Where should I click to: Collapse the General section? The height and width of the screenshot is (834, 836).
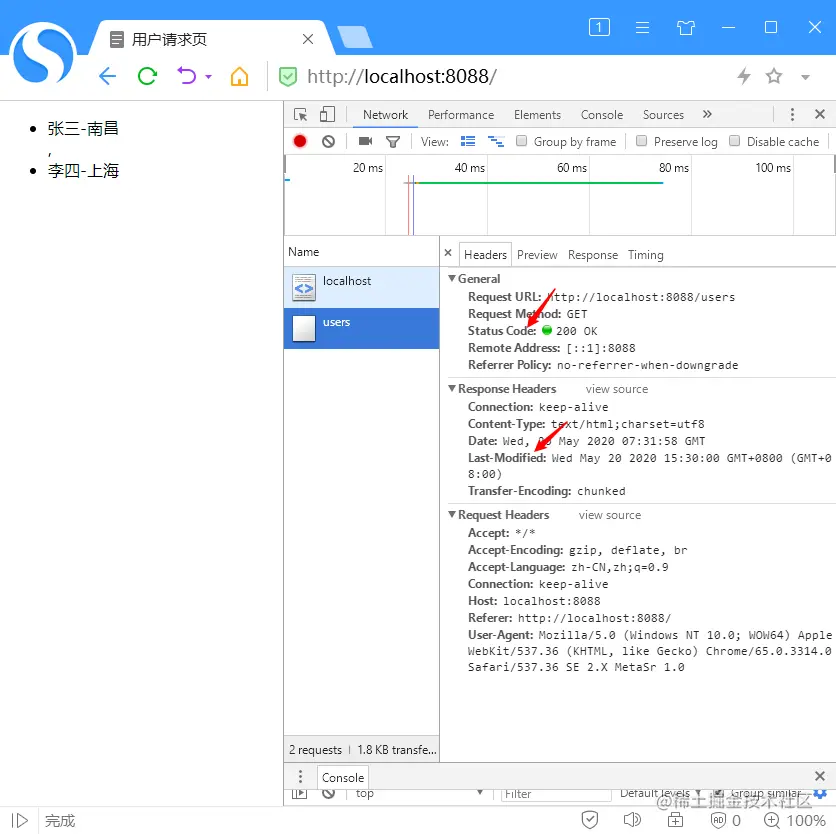pos(452,278)
